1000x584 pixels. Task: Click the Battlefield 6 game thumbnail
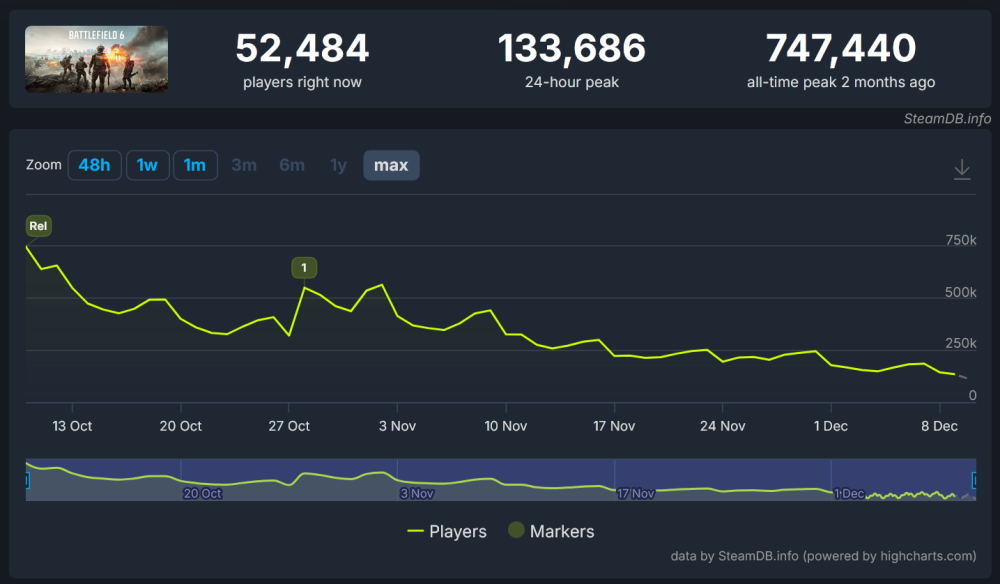pos(96,59)
